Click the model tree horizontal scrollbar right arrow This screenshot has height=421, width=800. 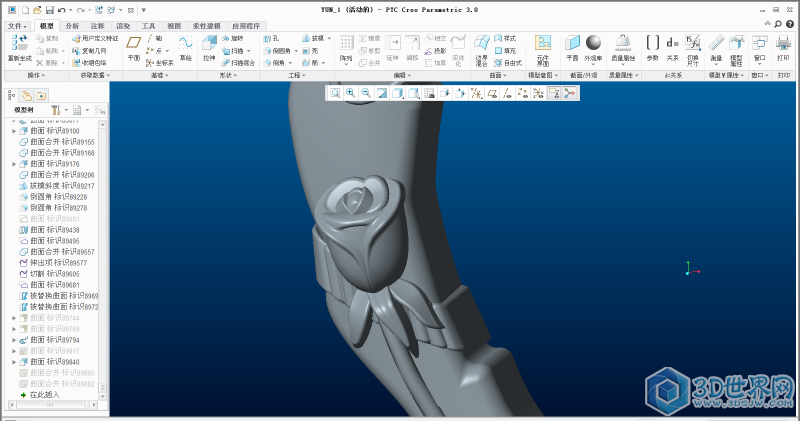click(x=94, y=405)
